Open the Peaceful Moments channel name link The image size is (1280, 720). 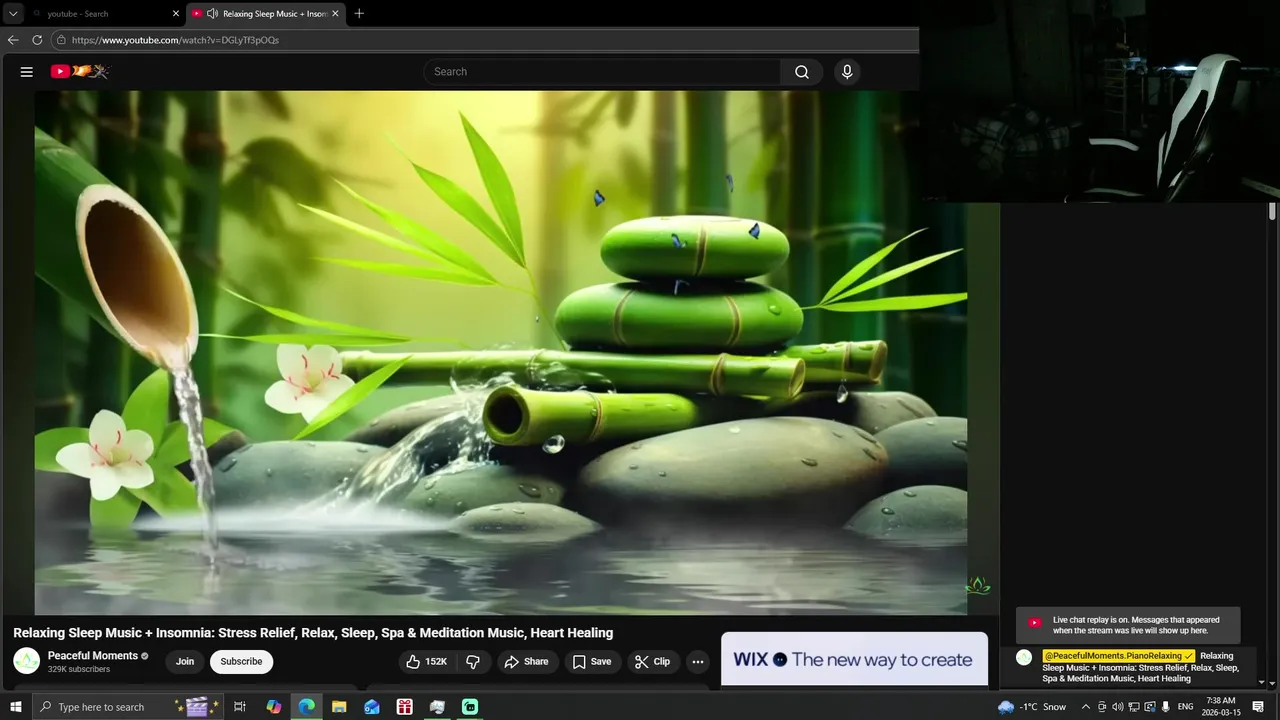point(93,656)
